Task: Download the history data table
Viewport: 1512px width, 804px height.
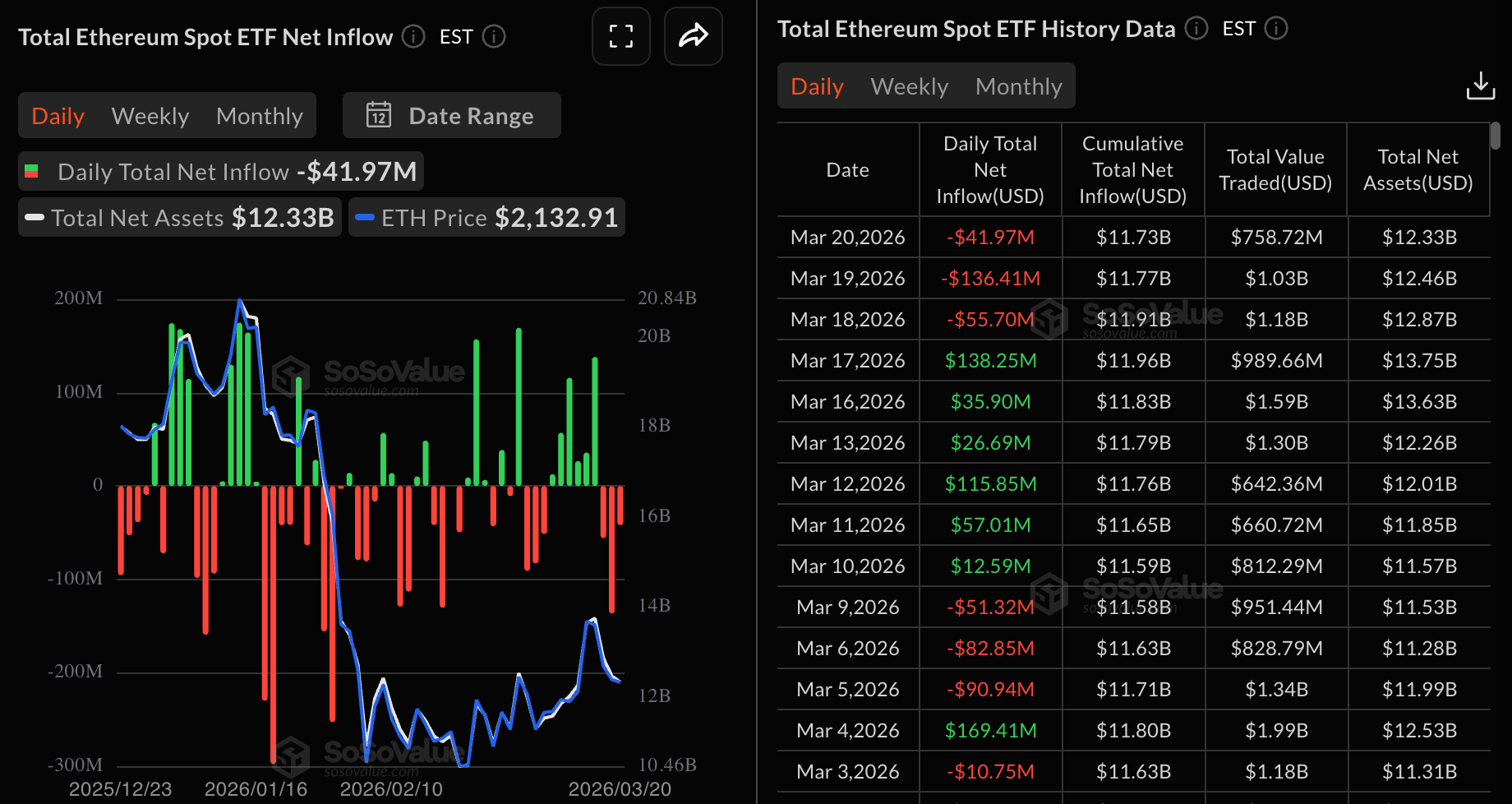Action: [x=1480, y=85]
